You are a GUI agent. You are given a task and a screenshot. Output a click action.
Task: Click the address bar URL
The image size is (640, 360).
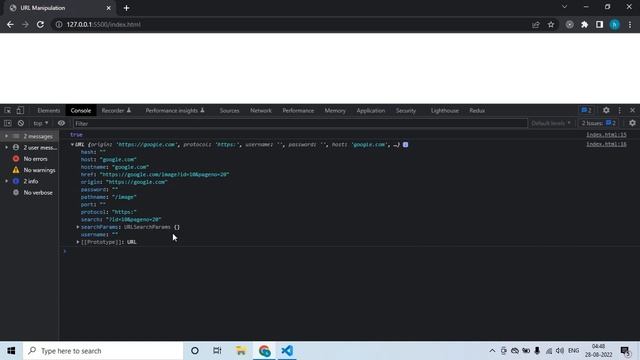pos(104,24)
